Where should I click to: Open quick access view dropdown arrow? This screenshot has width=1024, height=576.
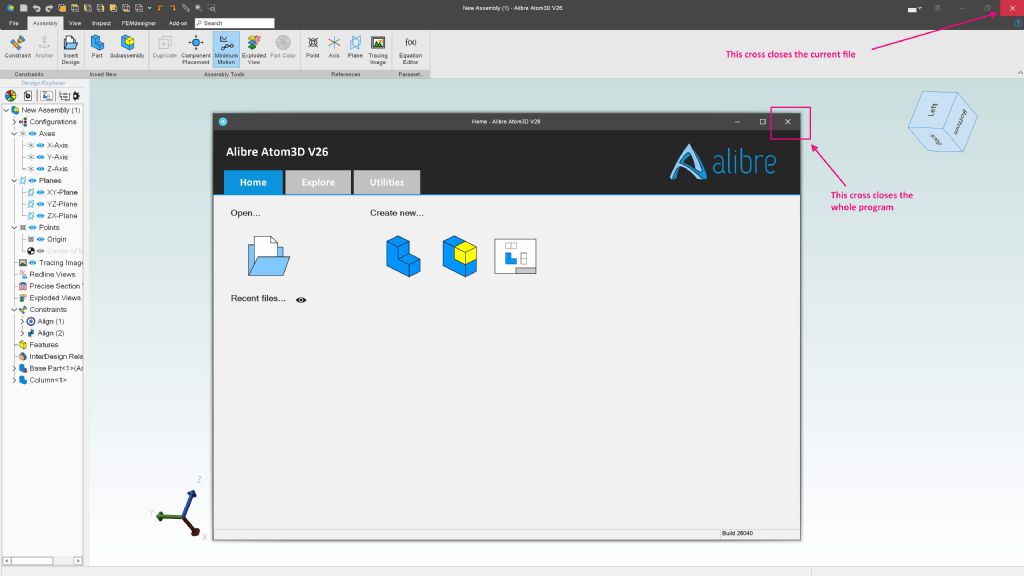coord(150,8)
